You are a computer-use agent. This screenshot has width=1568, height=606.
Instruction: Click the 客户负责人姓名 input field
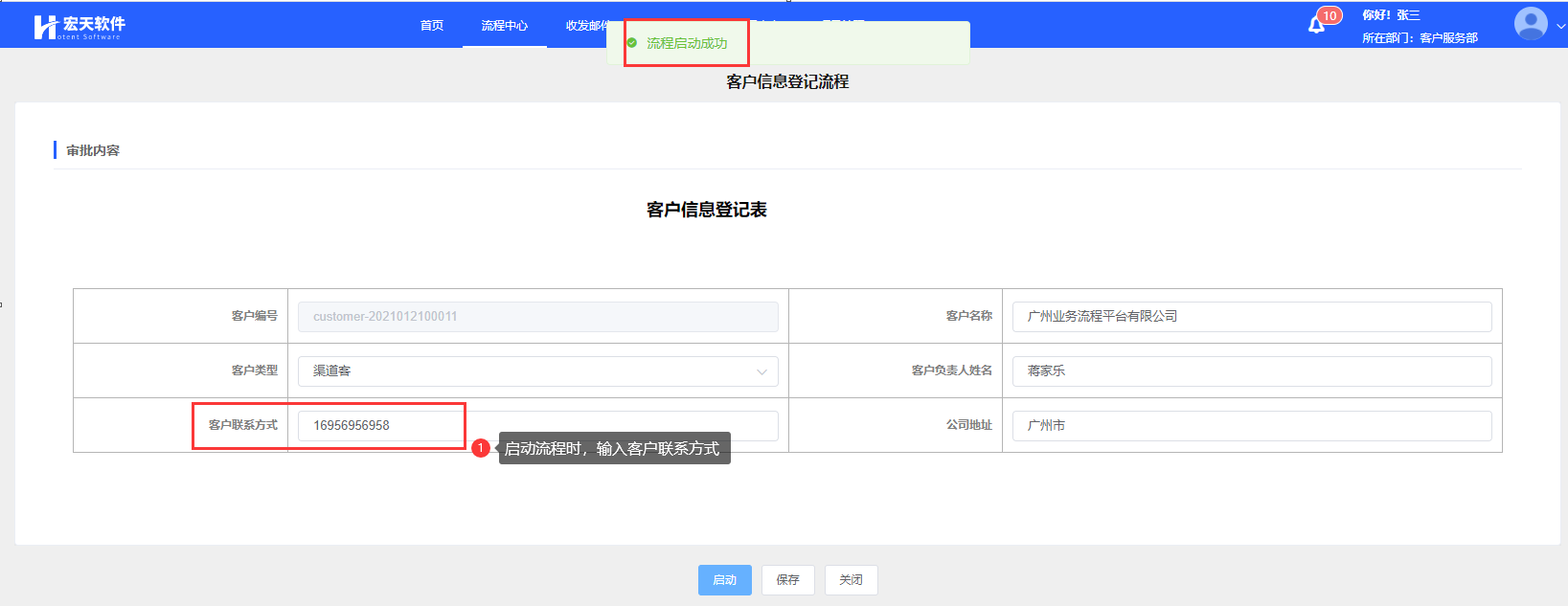pyautogui.click(x=1251, y=371)
